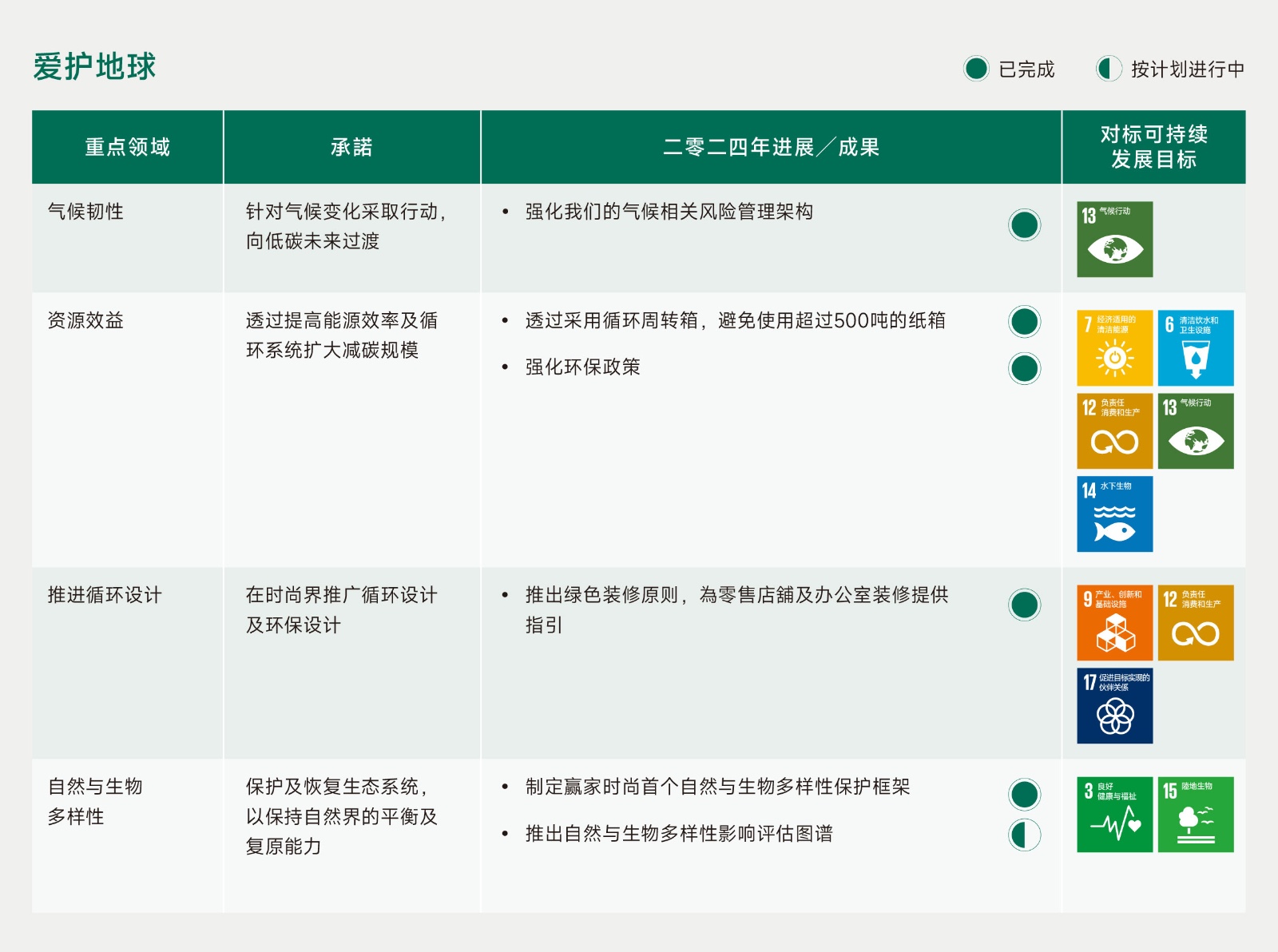Viewport: 1278px width, 952px height.
Task: Click the 重点领域 column header
Action: [128, 147]
